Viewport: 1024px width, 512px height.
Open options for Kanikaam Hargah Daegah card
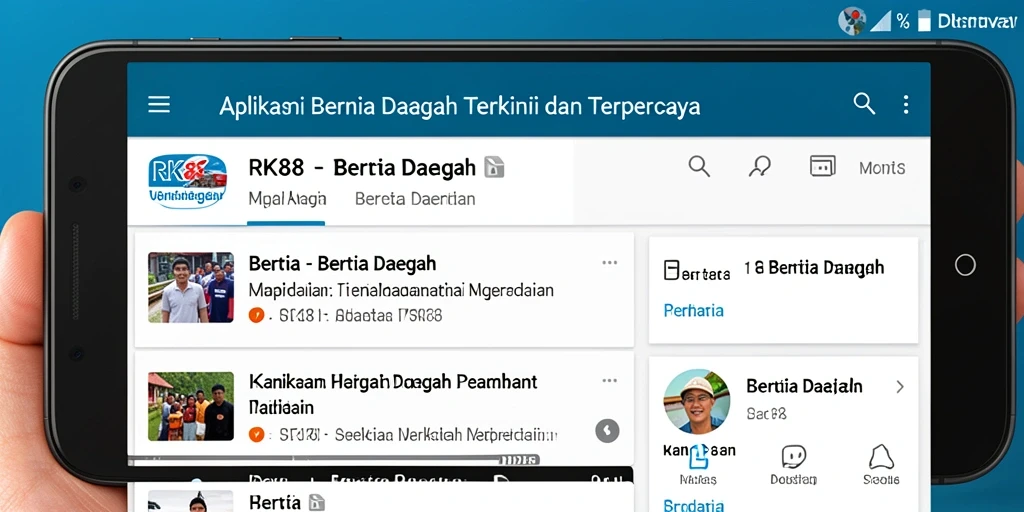pyautogui.click(x=609, y=381)
